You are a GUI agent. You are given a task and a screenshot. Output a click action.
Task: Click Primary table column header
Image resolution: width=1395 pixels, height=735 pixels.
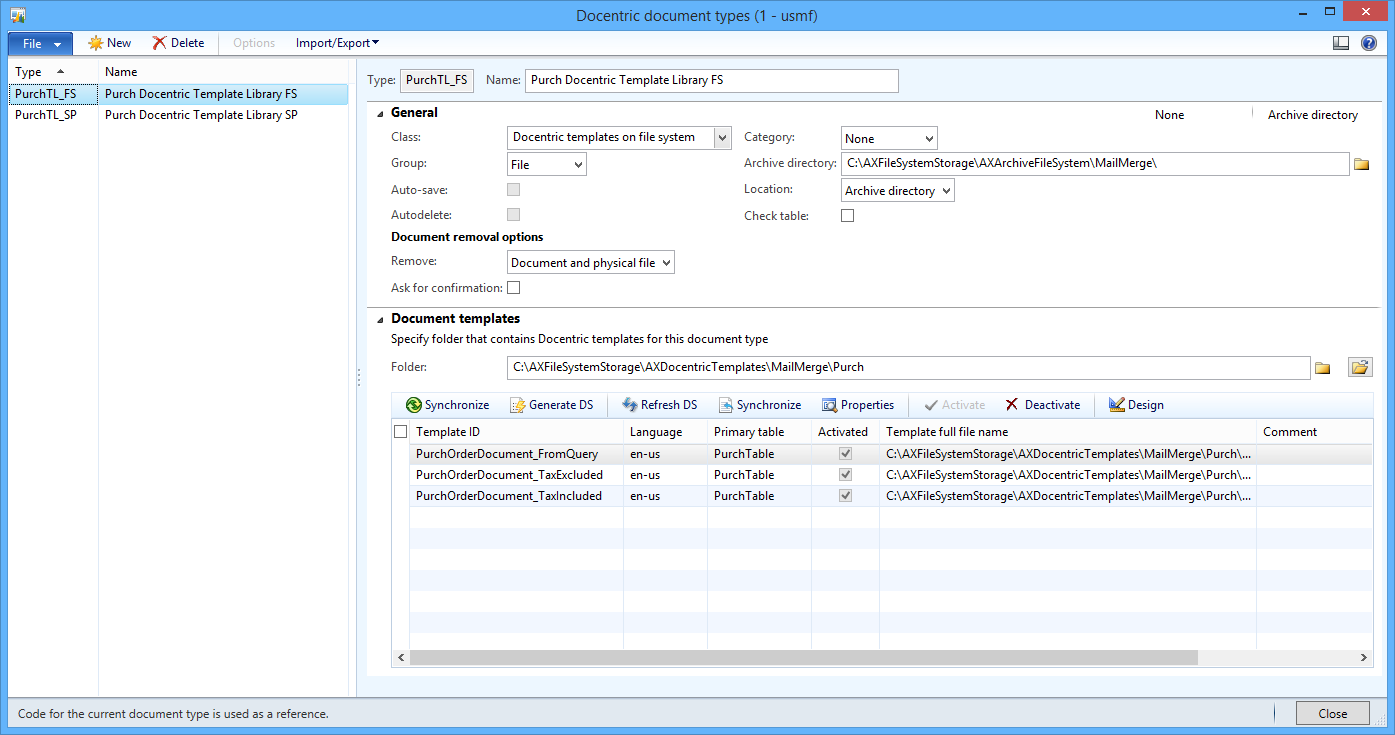click(x=759, y=432)
